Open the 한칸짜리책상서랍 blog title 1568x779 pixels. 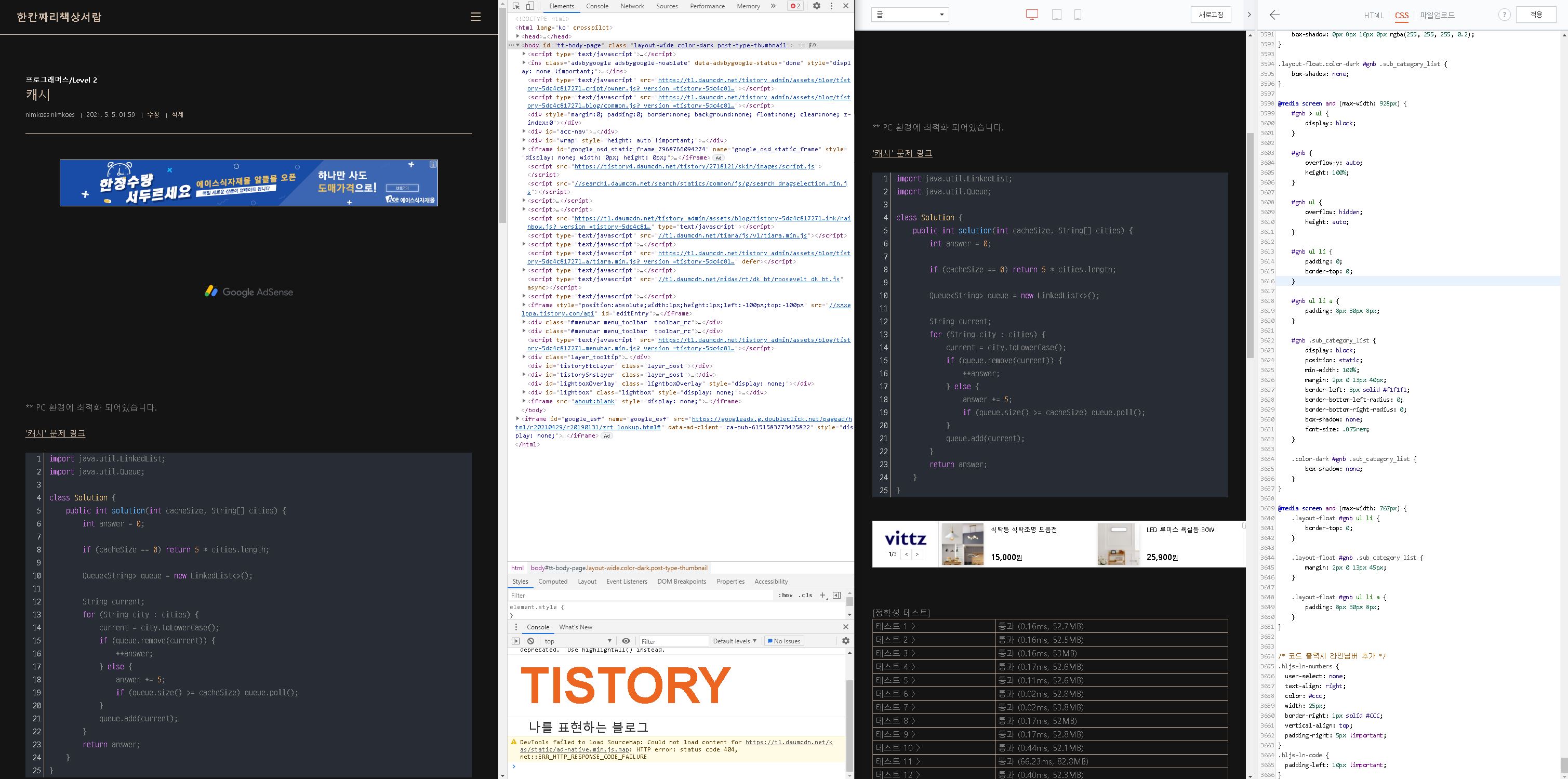59,17
